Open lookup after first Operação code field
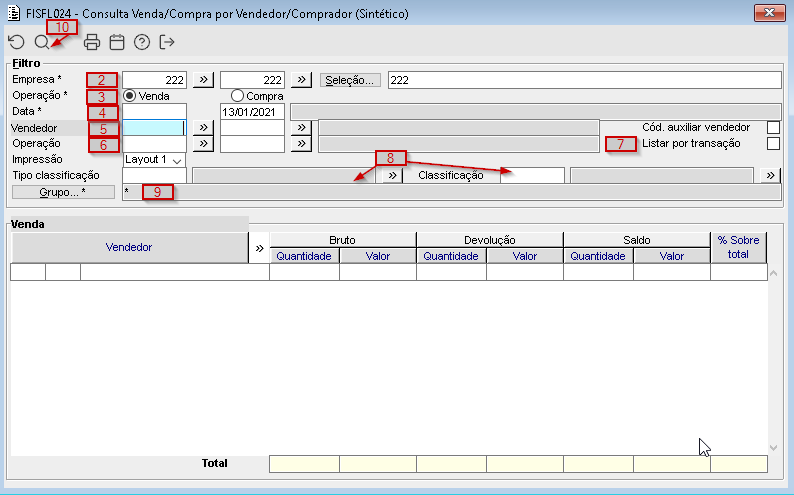The width and height of the screenshot is (794, 495). [204, 144]
